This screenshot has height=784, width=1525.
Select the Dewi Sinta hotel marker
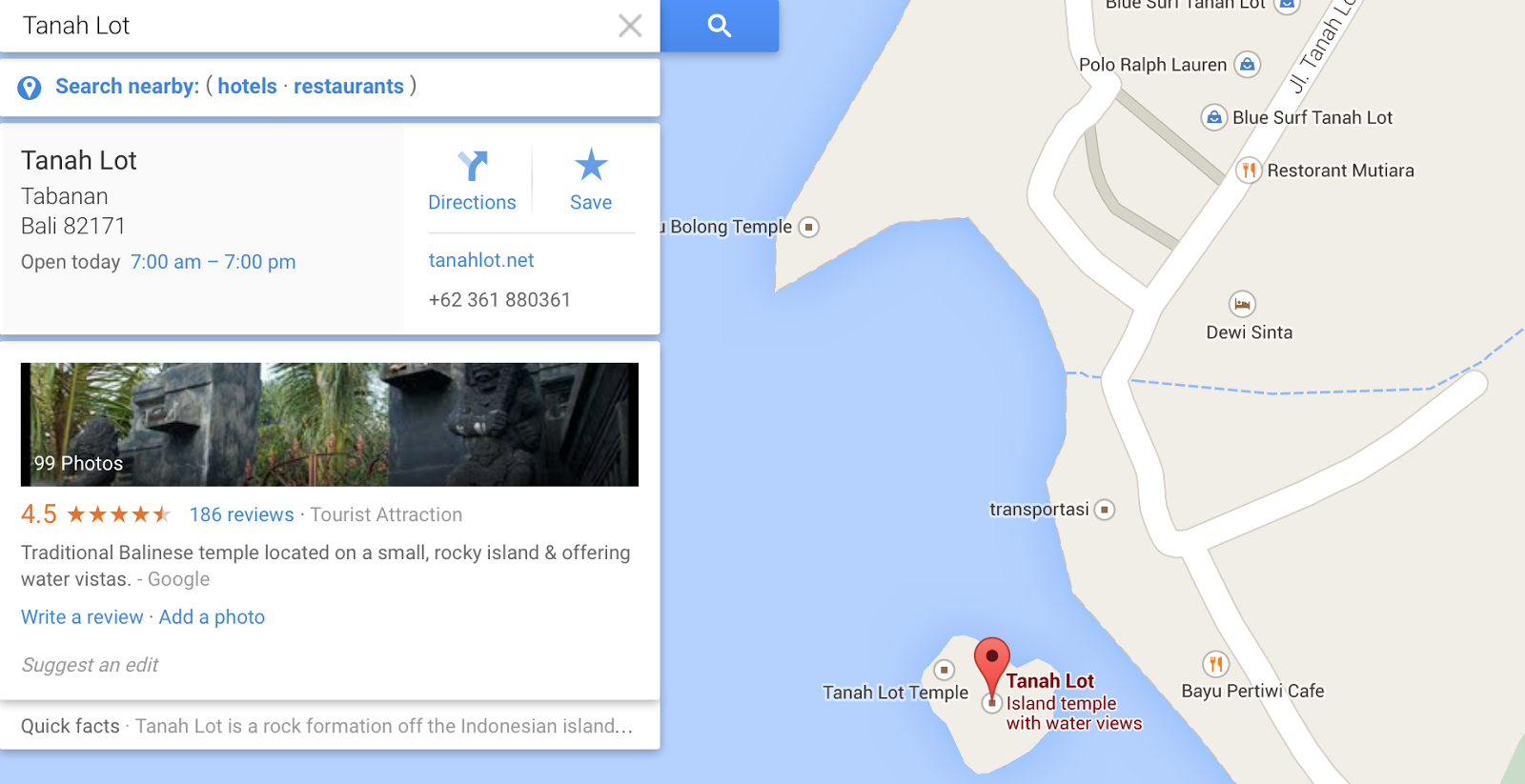click(x=1242, y=304)
